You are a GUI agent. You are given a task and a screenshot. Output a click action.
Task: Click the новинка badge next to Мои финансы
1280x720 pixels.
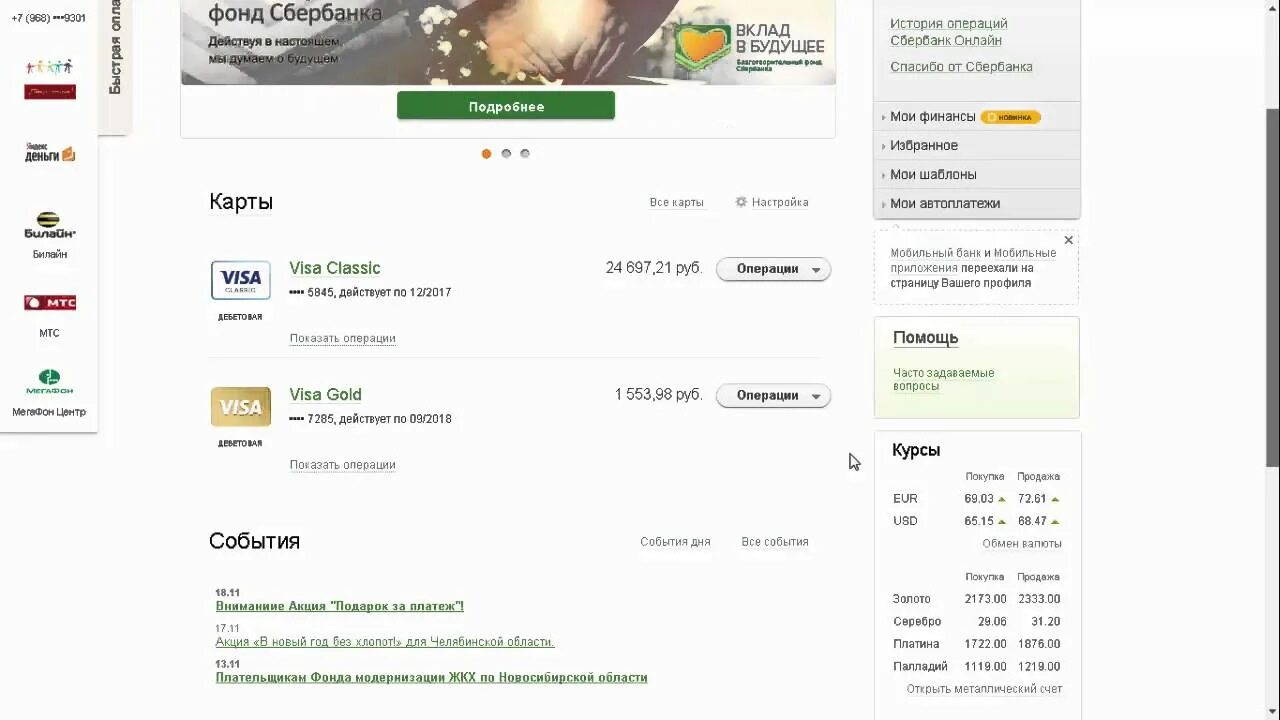pos(1011,117)
